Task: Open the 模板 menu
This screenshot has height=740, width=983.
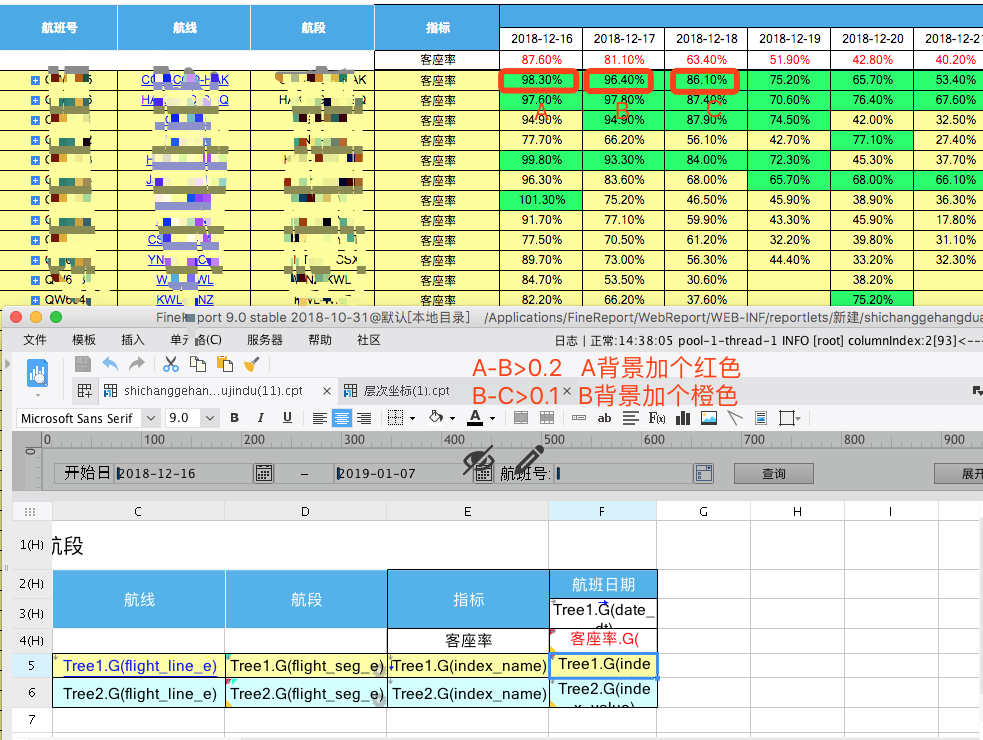Action: coord(84,340)
